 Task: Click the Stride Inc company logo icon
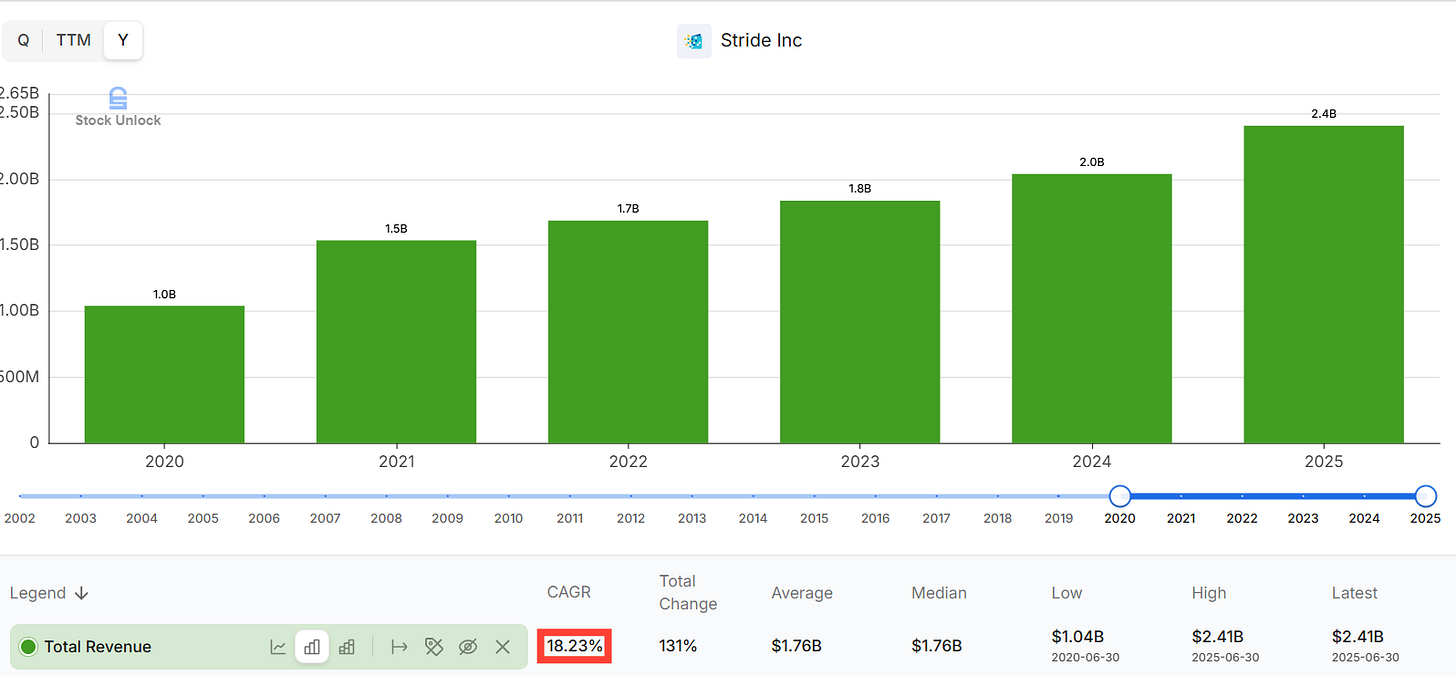(x=694, y=40)
